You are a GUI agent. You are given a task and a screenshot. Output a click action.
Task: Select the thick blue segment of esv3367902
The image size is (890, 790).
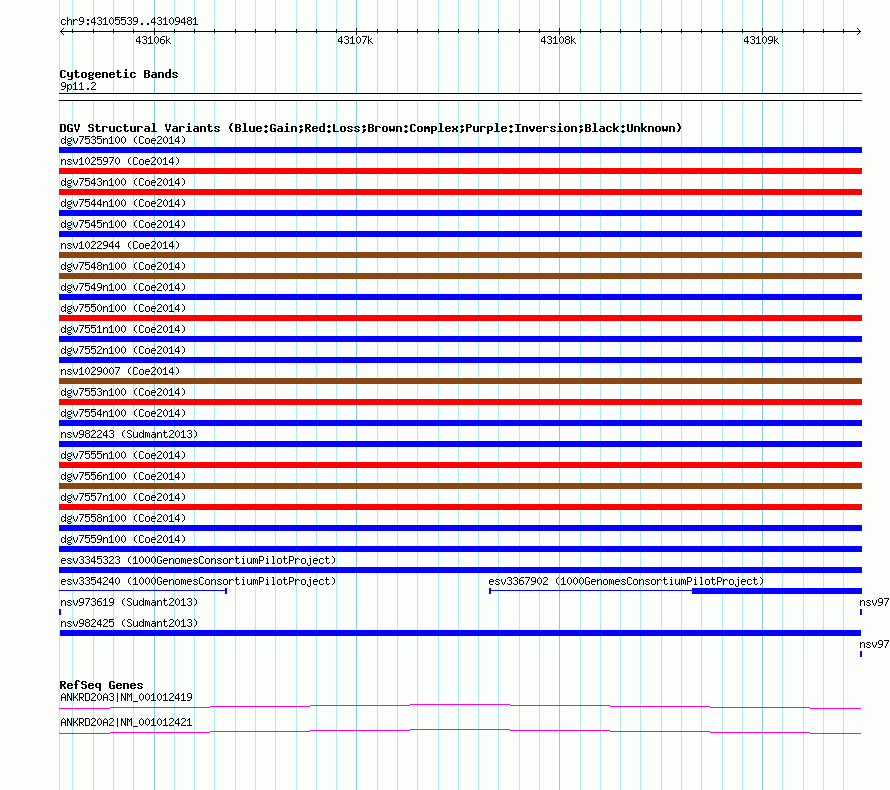coord(777,591)
